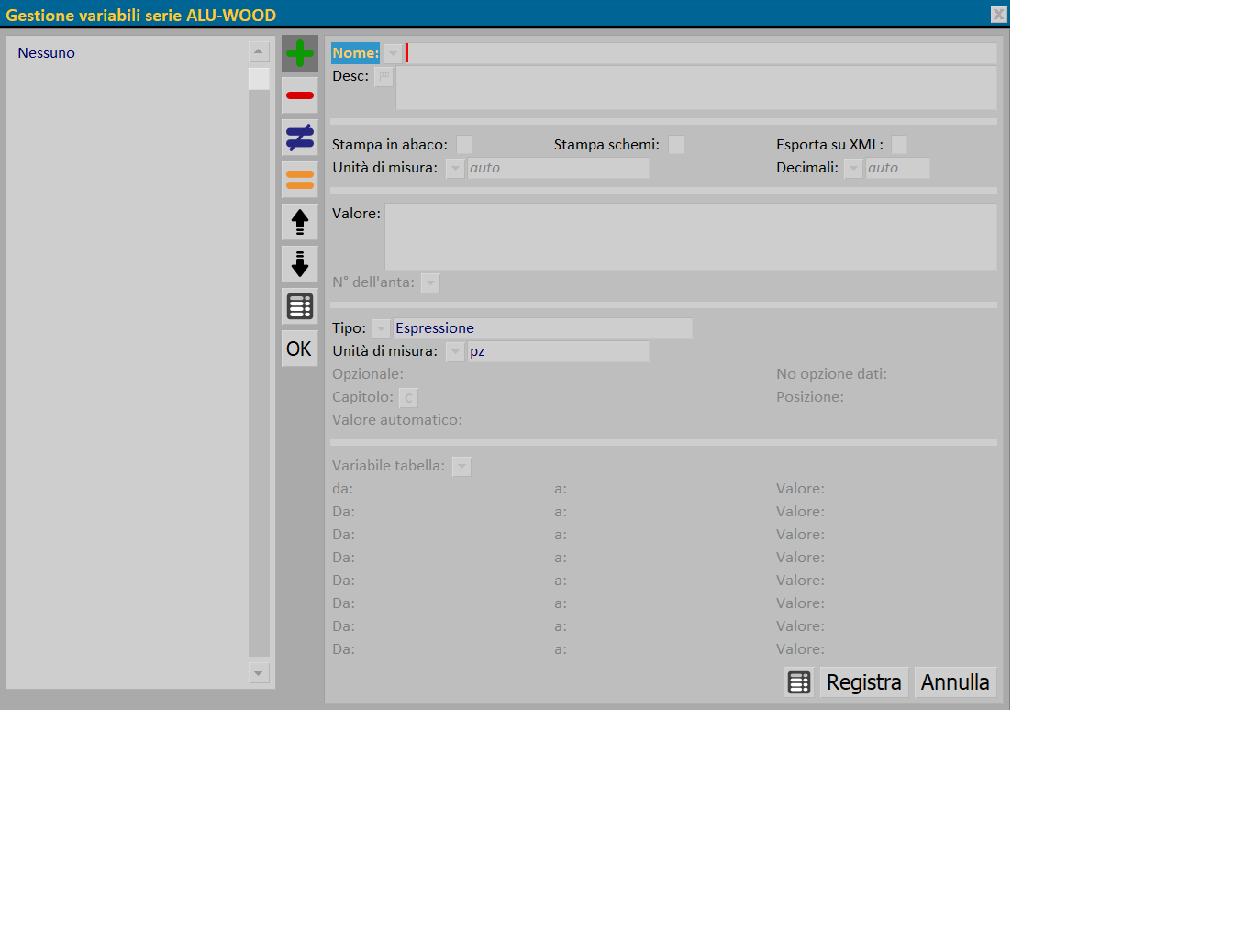Click inside the Valore text field
The width and height of the screenshot is (1245, 952).
coord(690,237)
